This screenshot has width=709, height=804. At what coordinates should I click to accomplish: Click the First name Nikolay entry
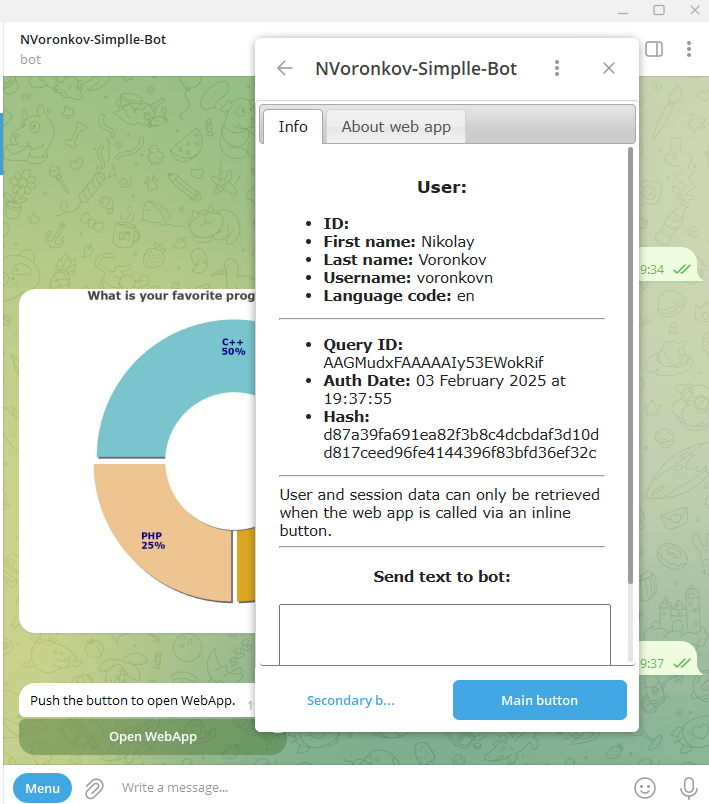pyautogui.click(x=398, y=242)
